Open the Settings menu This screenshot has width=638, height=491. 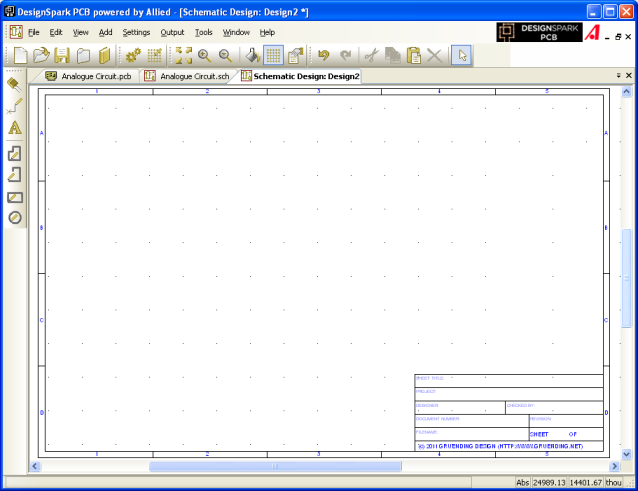tap(136, 32)
